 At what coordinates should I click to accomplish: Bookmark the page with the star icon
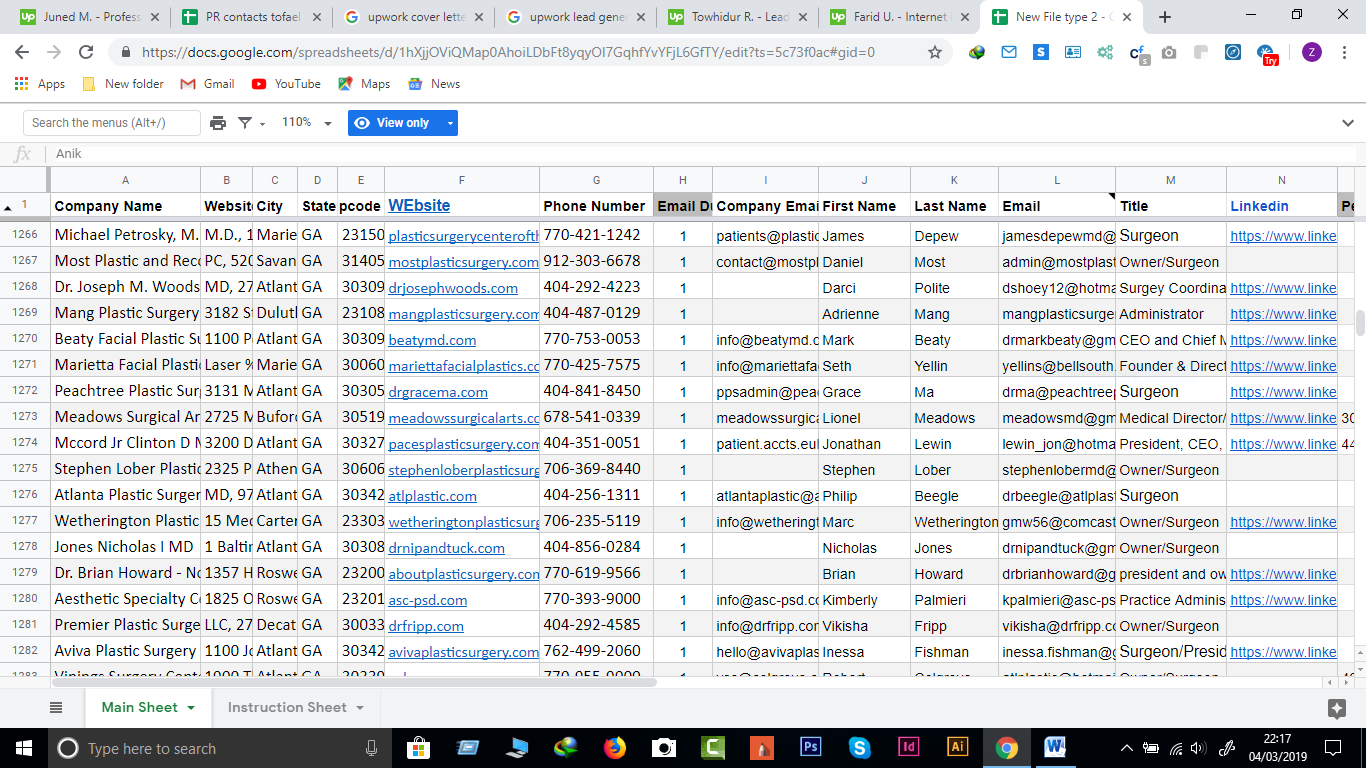[935, 52]
